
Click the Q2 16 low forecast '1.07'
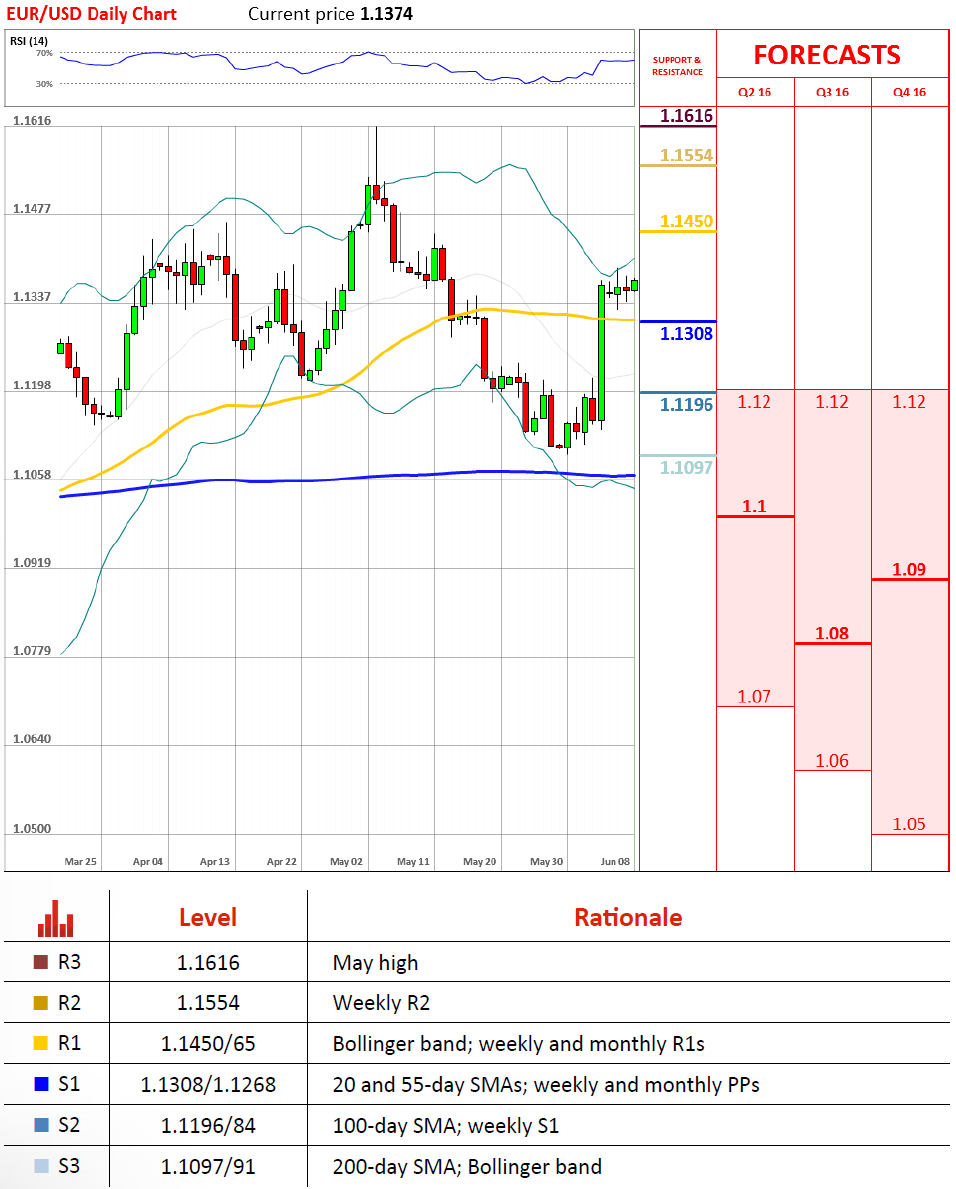(x=754, y=696)
